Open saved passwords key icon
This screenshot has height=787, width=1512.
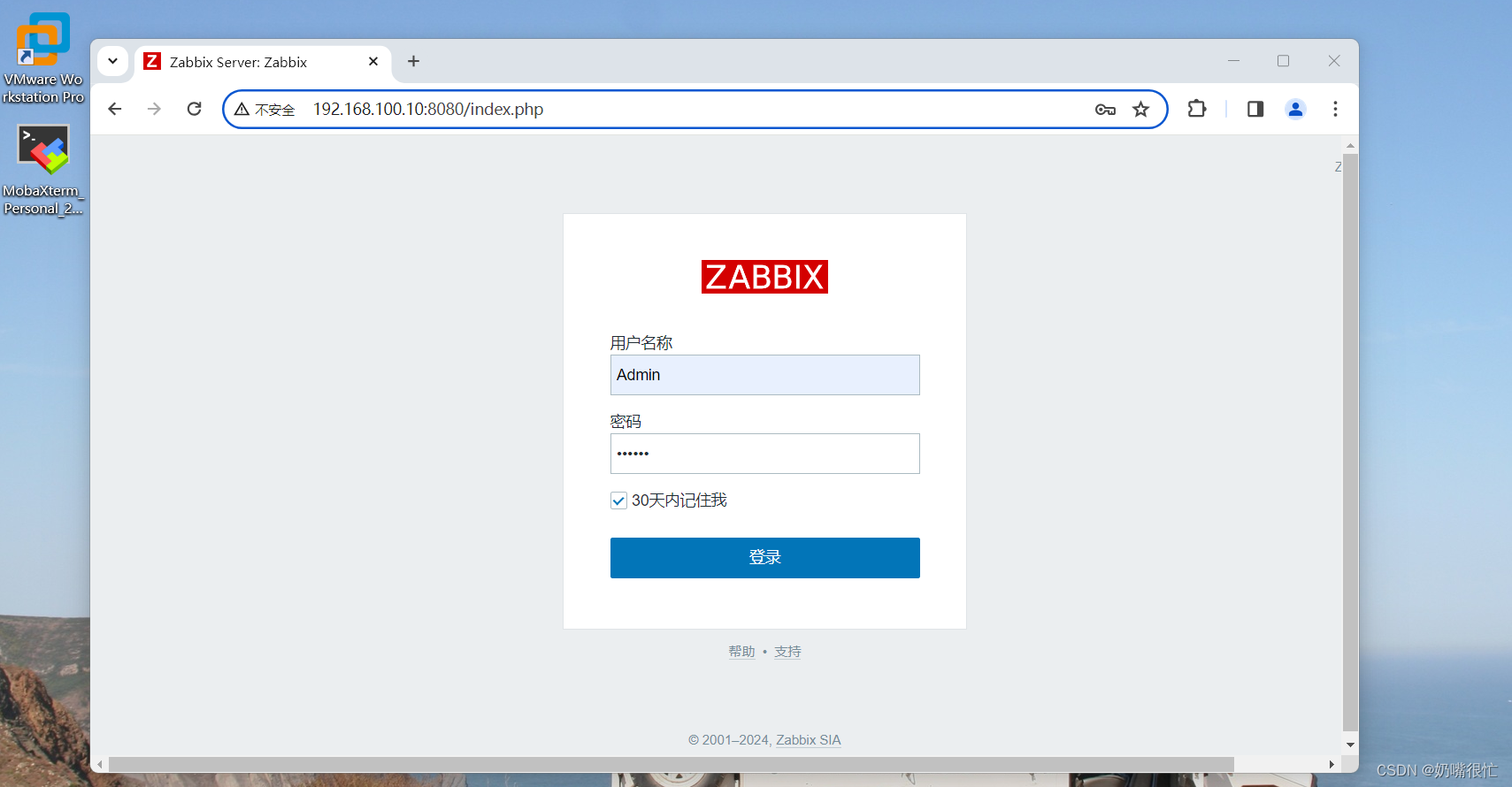(1105, 110)
